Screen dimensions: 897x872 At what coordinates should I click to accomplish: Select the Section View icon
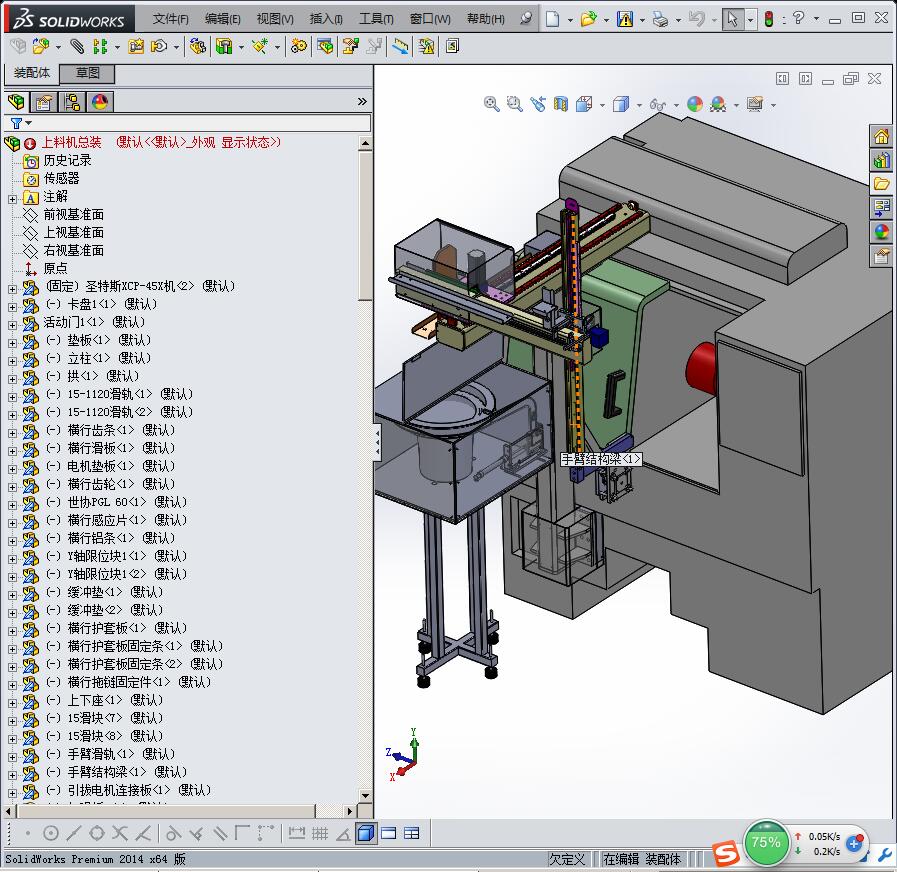click(x=561, y=104)
